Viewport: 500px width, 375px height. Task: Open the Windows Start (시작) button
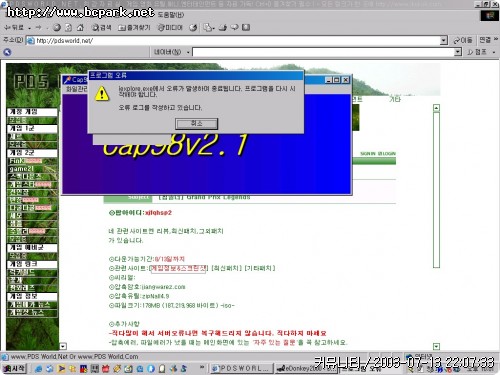14,369
